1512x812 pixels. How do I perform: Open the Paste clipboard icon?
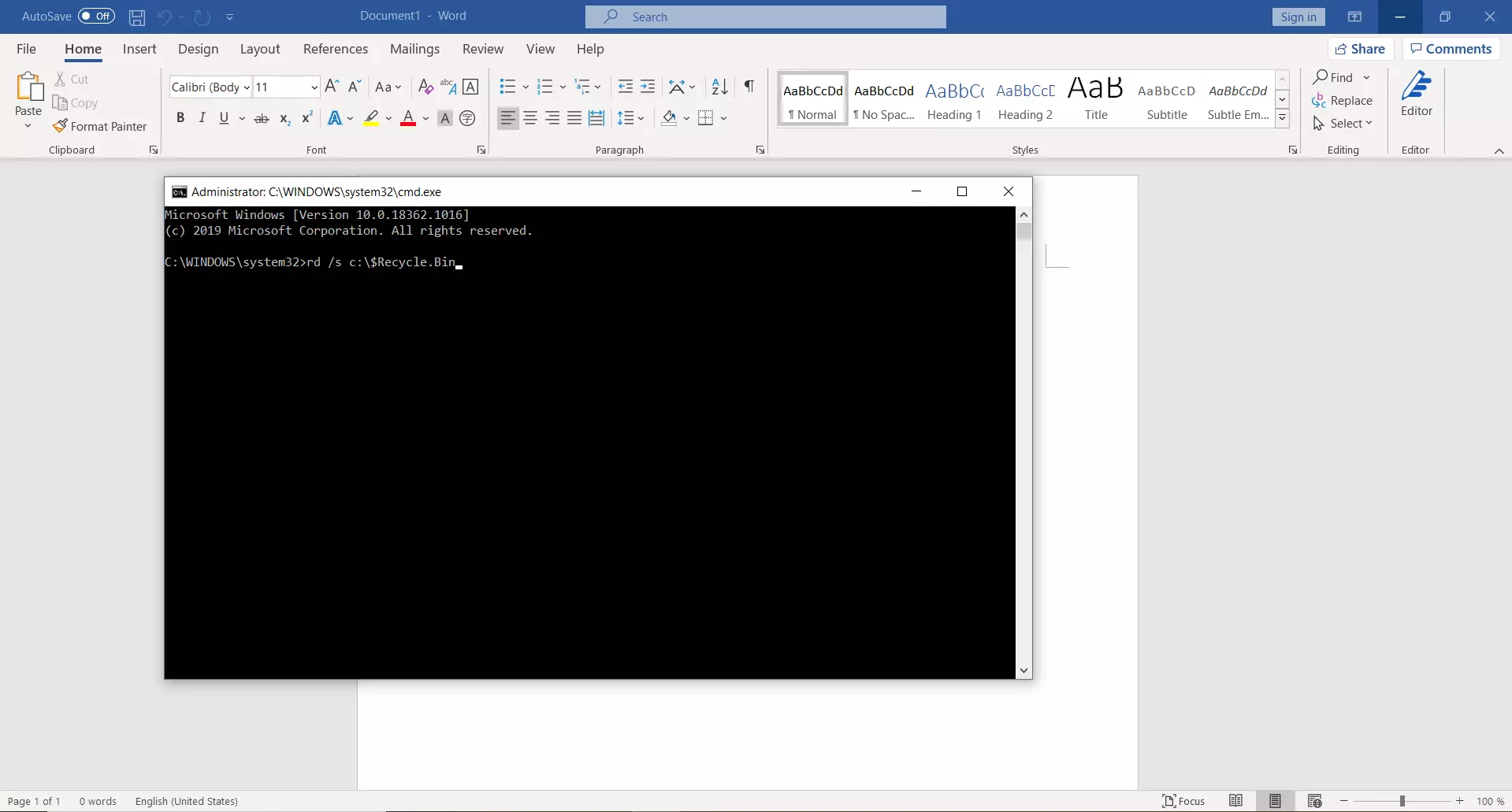tap(29, 87)
